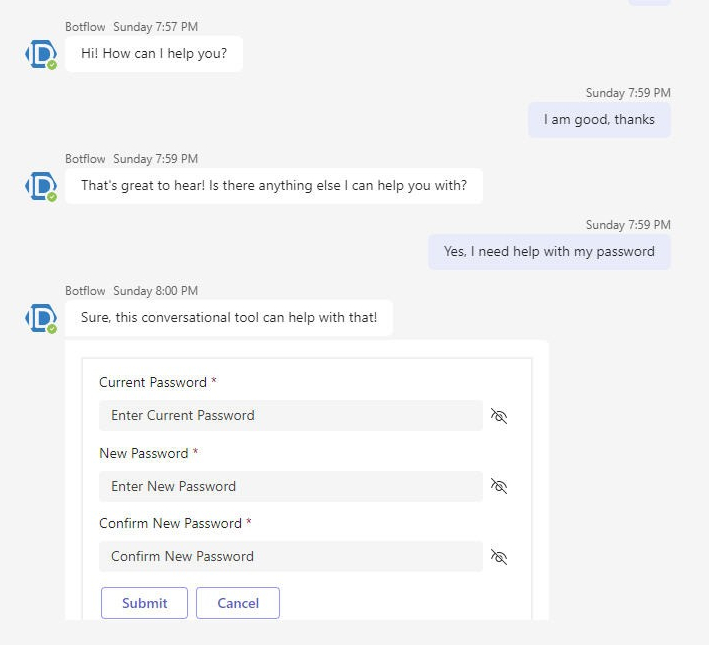The image size is (709, 645).
Task: Click the "I am good, thanks" message bubble
Action: click(x=599, y=120)
